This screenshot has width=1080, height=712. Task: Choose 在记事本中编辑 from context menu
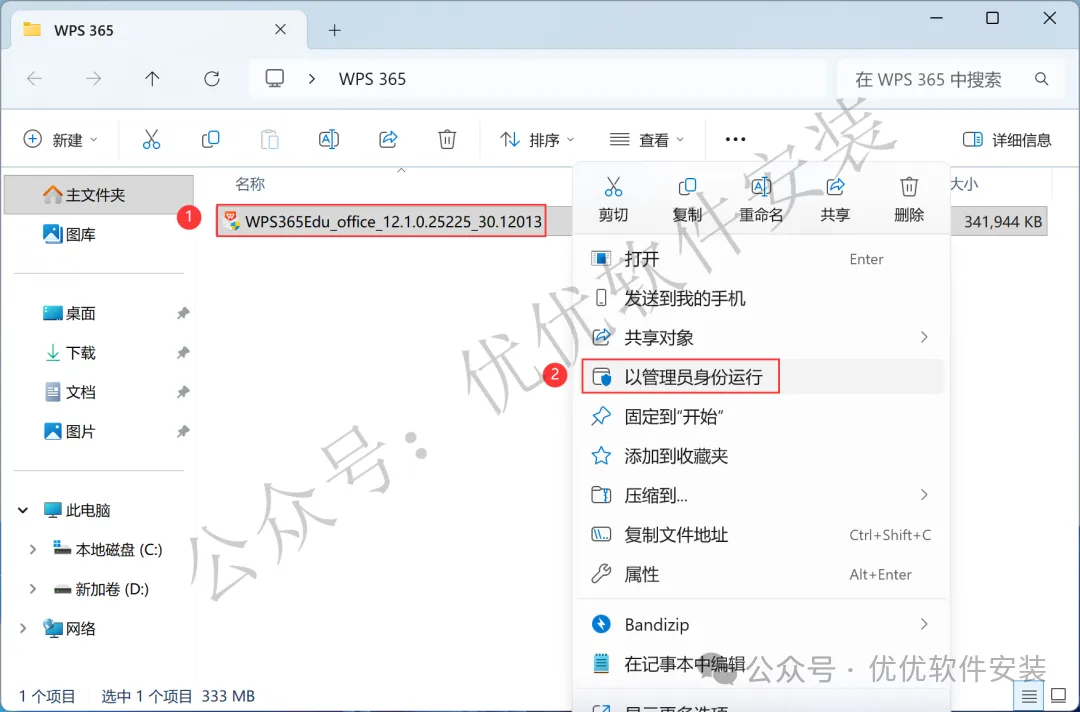761,664
